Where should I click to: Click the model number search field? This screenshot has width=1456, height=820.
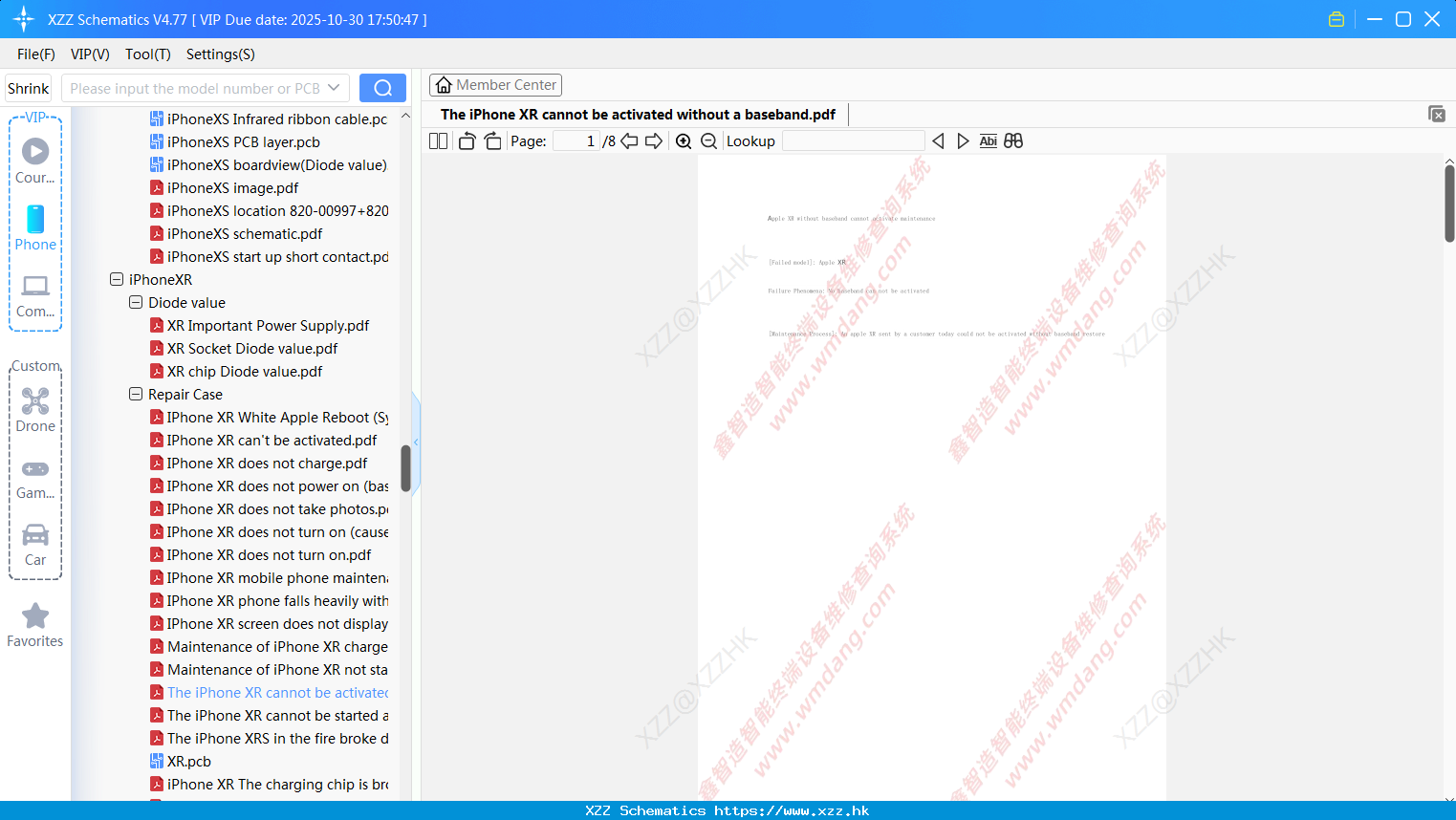195,88
